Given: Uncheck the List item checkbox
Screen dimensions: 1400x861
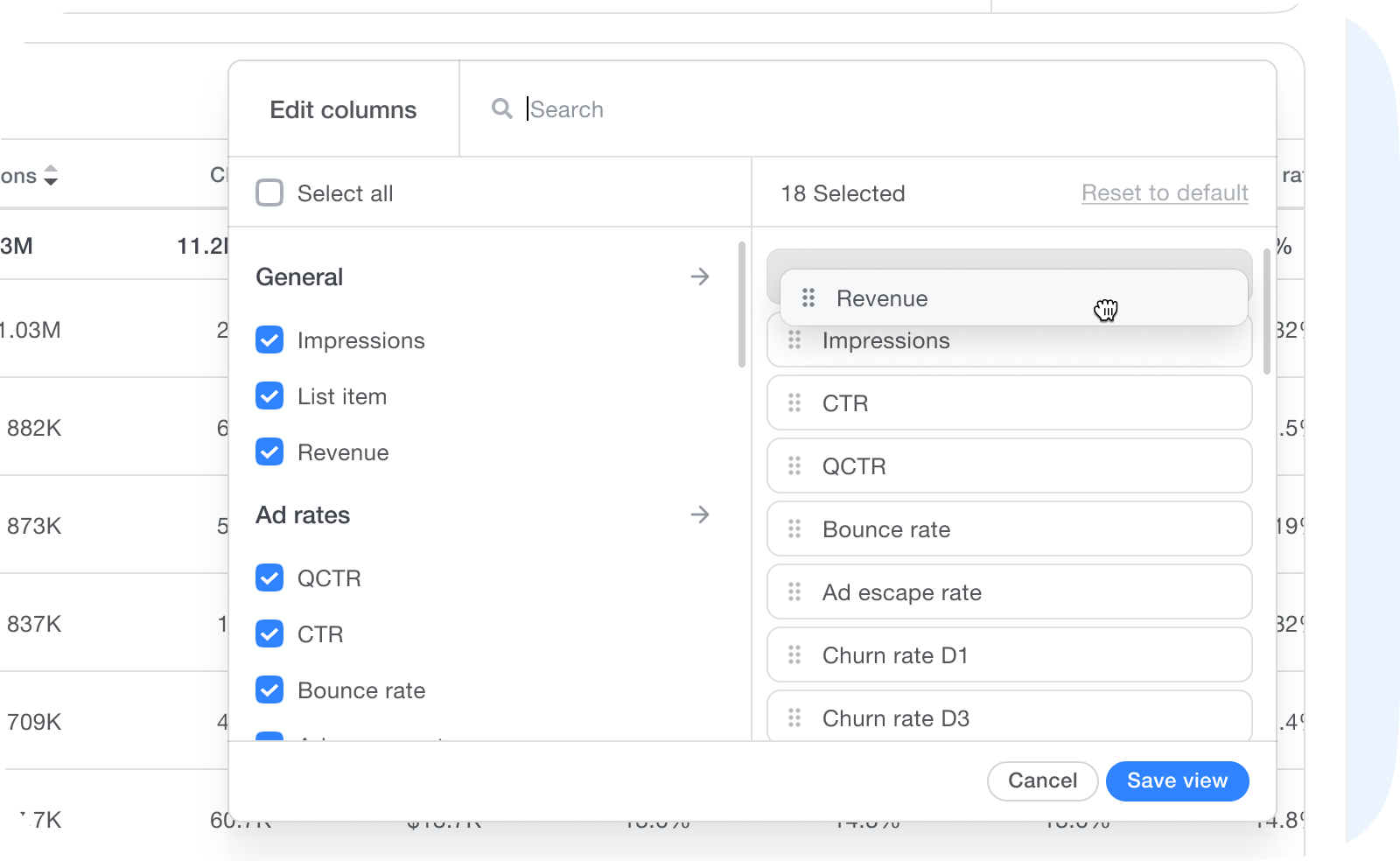Looking at the screenshot, I should [x=269, y=395].
